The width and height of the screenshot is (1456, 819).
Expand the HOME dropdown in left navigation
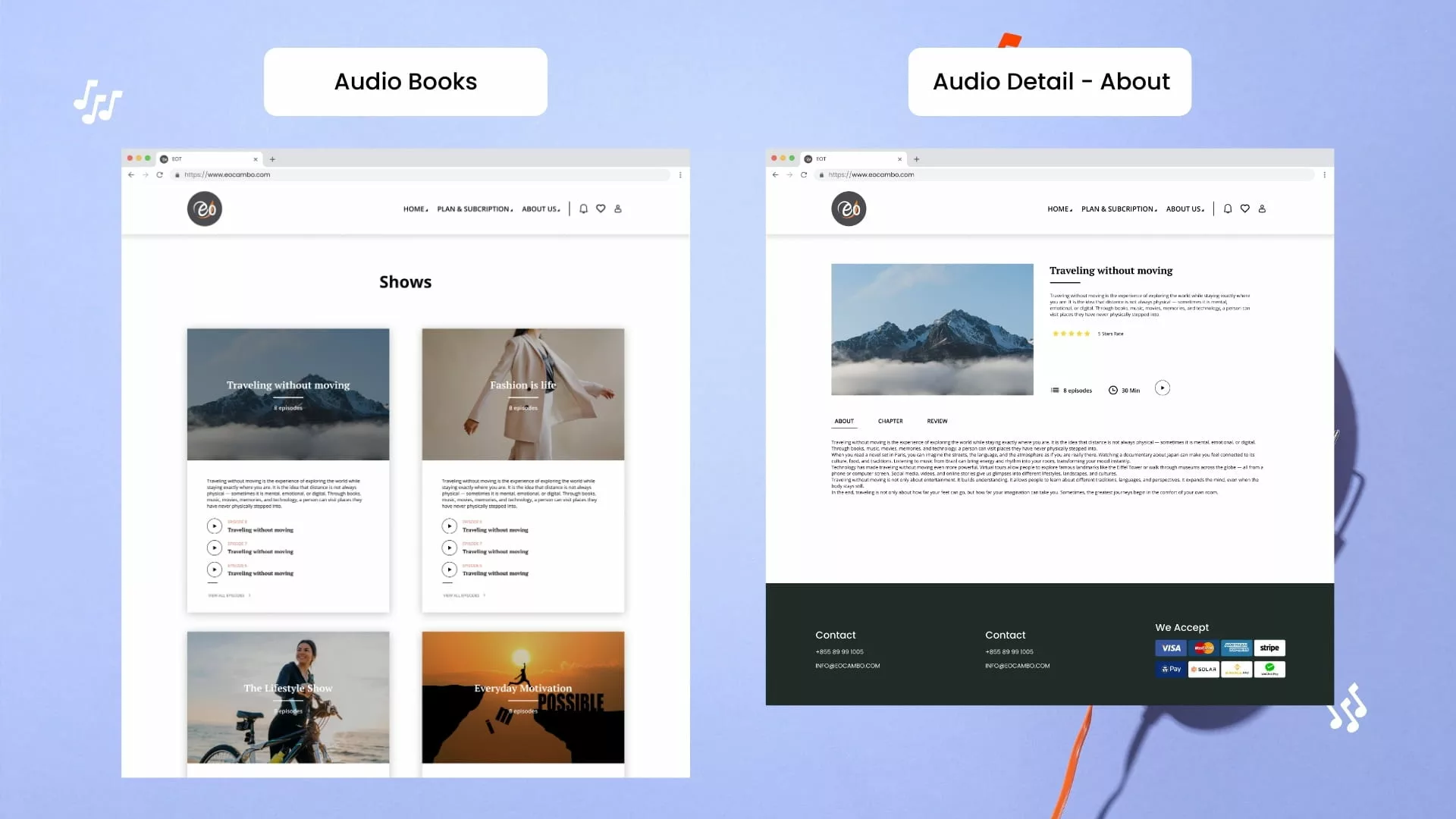click(415, 209)
